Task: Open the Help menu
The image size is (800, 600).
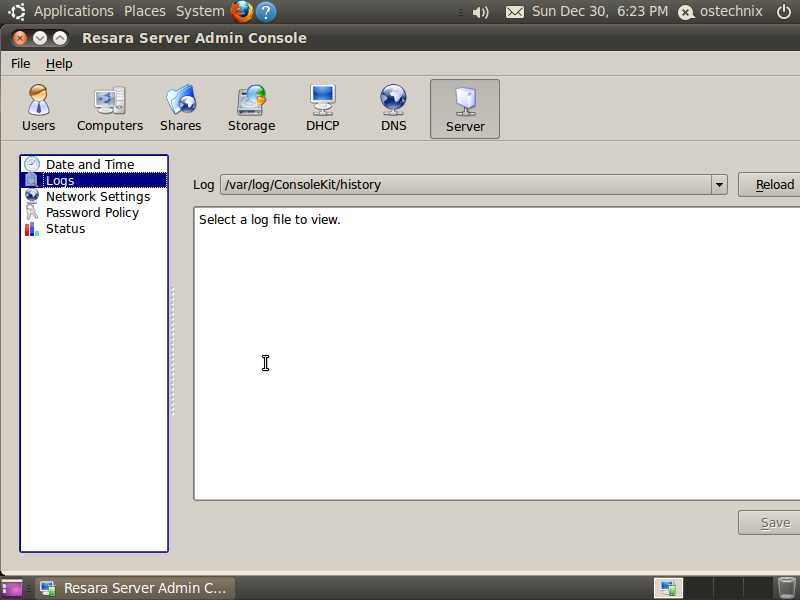Action: tap(59, 64)
